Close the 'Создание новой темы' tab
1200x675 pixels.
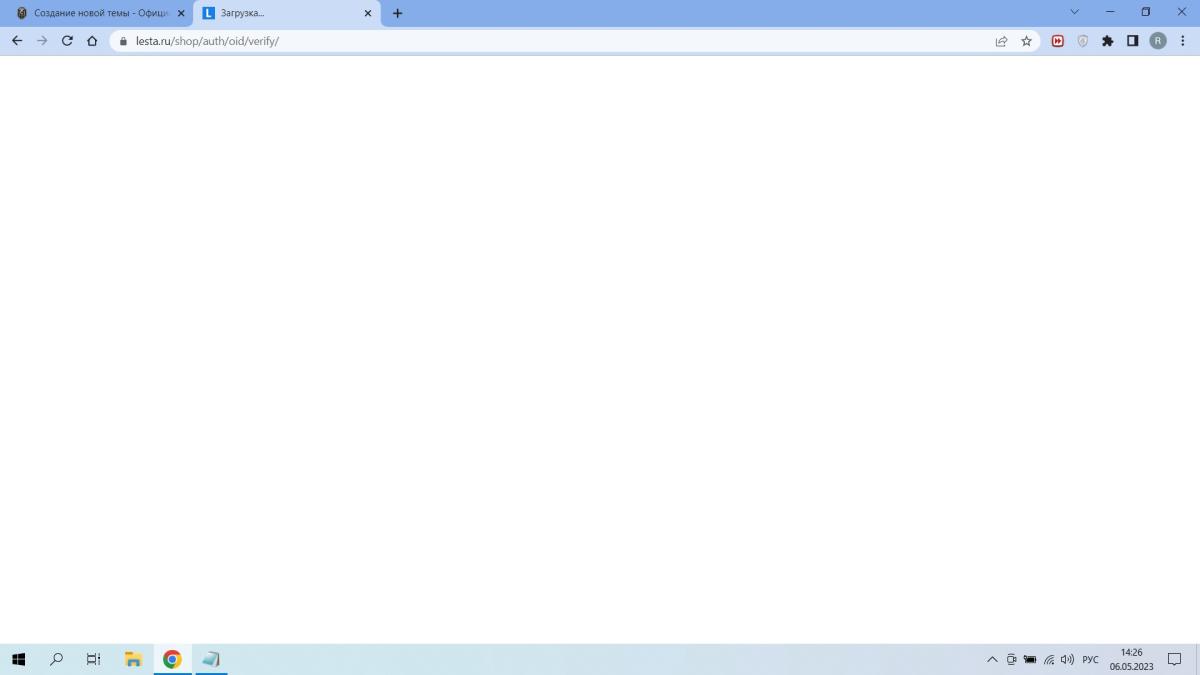point(181,13)
